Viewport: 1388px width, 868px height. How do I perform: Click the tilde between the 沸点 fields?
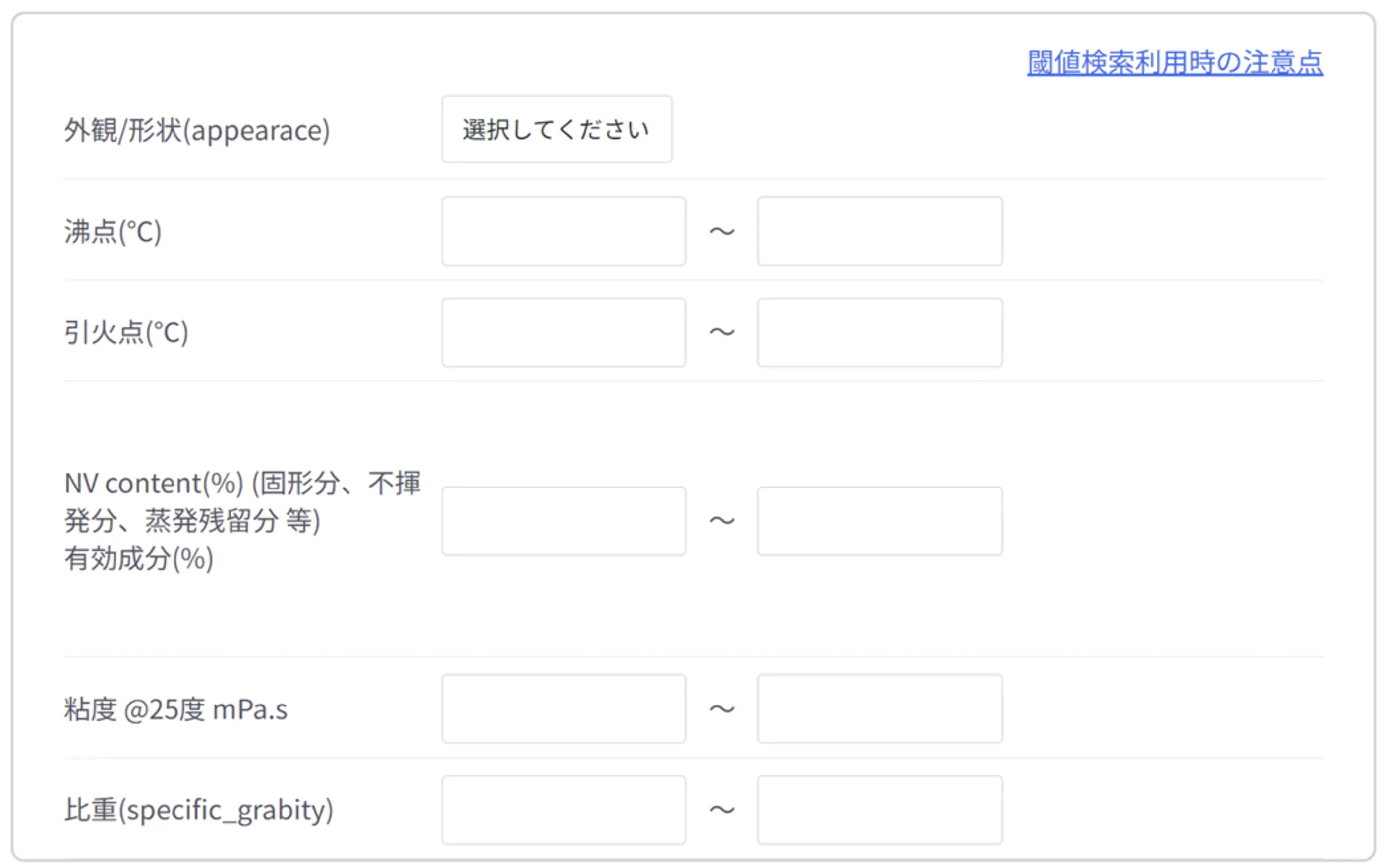pos(722,231)
